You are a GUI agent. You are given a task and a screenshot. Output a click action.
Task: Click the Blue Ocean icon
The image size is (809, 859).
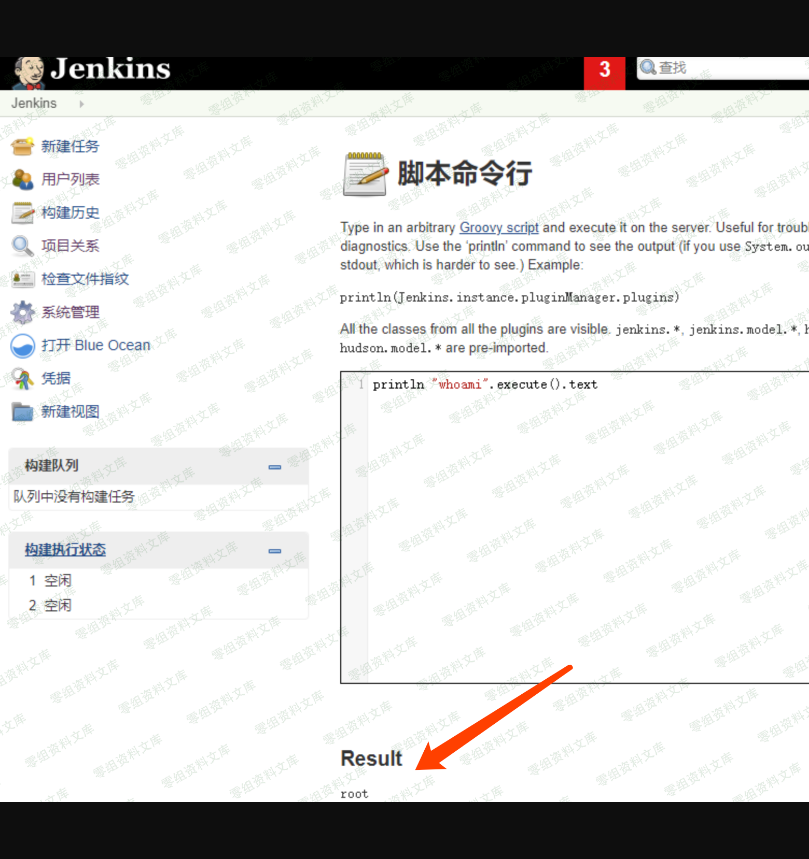pyautogui.click(x=22, y=346)
